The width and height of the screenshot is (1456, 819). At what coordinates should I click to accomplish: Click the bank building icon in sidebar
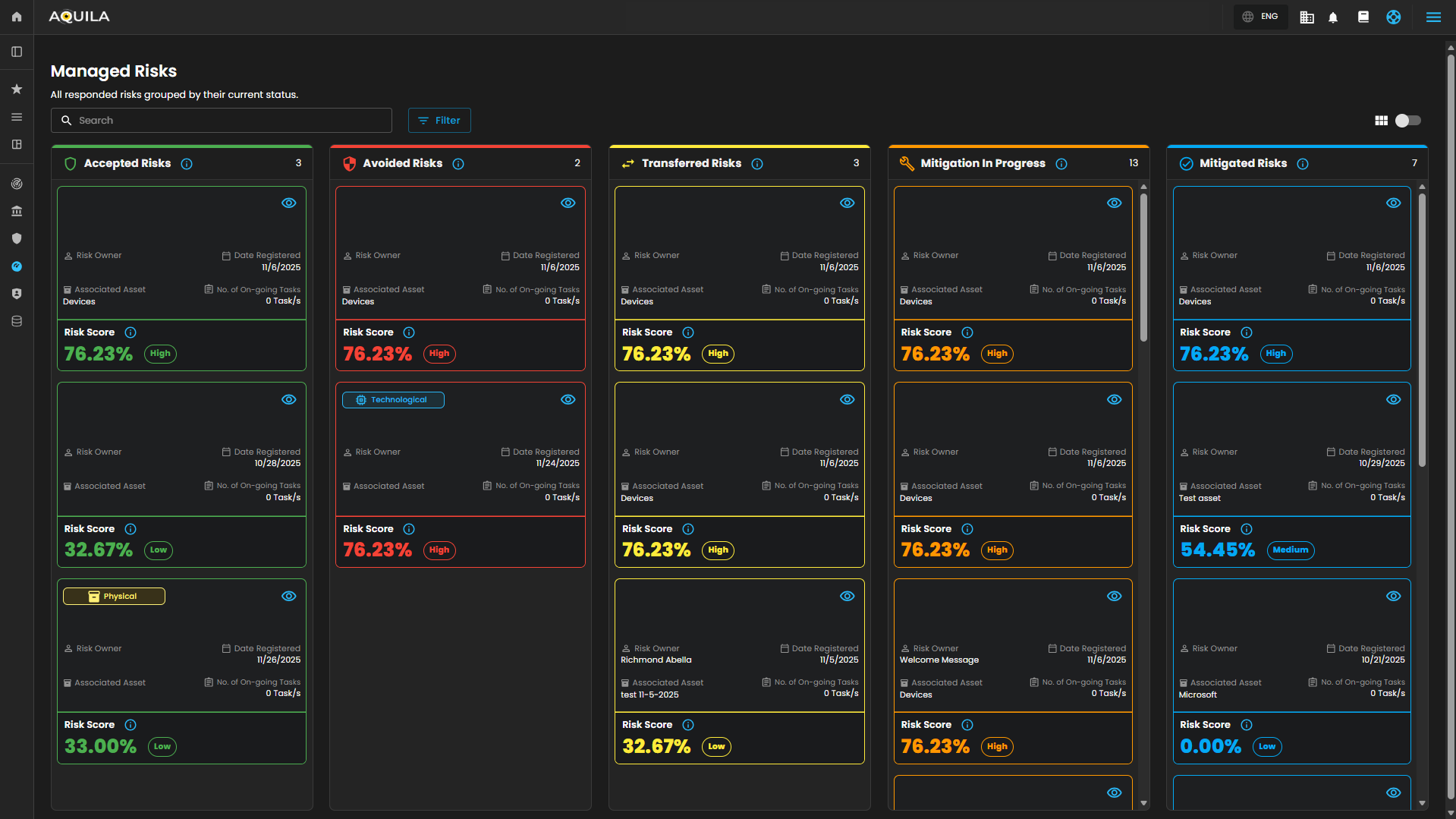pos(17,211)
